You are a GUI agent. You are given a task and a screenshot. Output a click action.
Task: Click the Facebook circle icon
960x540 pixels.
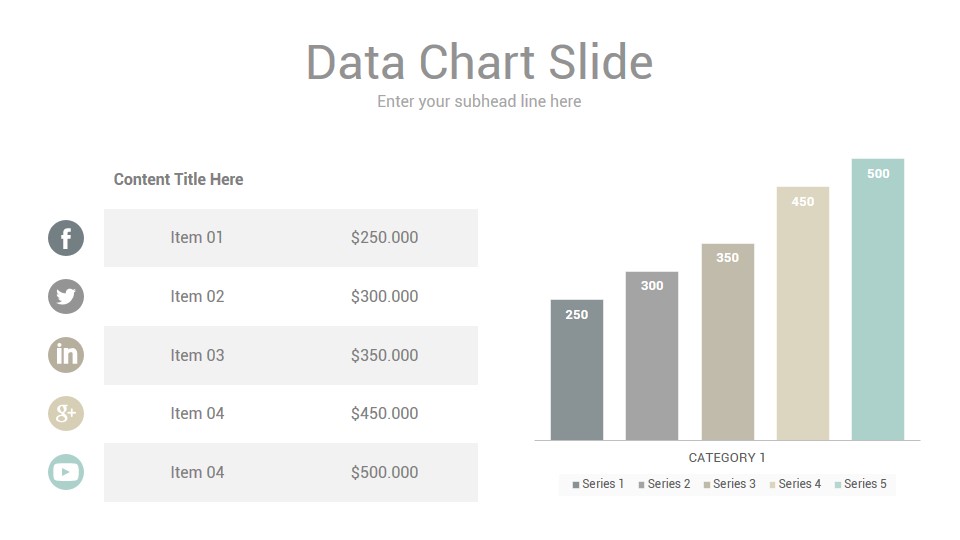(66, 238)
